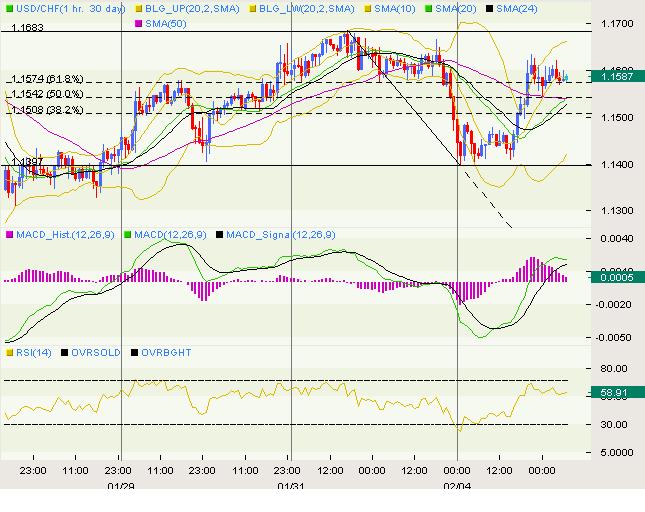Click the 0.0040 MACD axis label
Viewport: 645px width, 512px height.
click(x=617, y=239)
